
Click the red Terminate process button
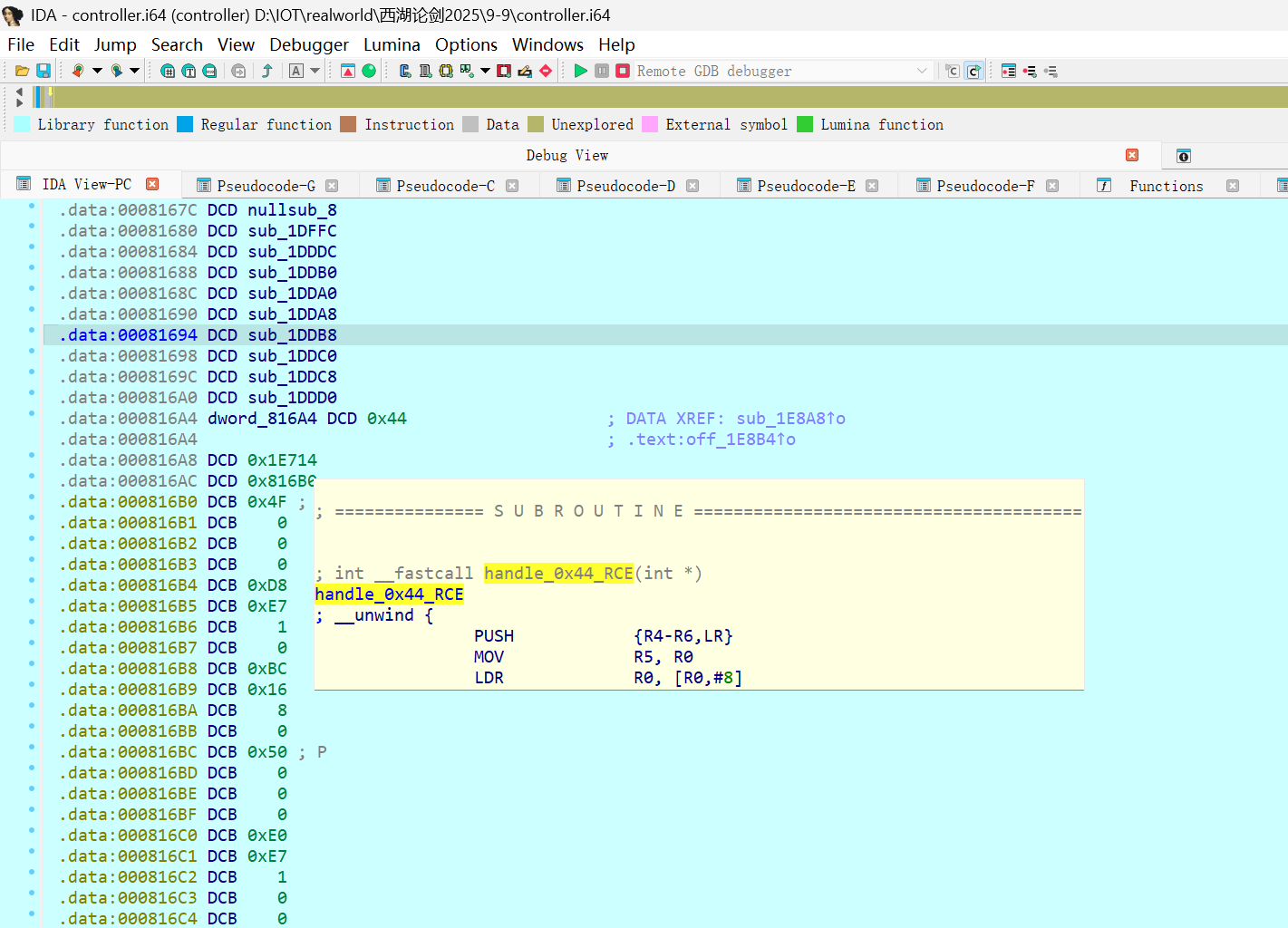623,71
